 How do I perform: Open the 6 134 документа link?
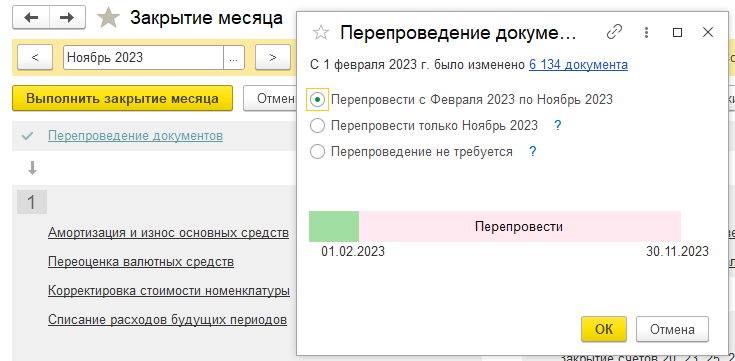coord(578,65)
